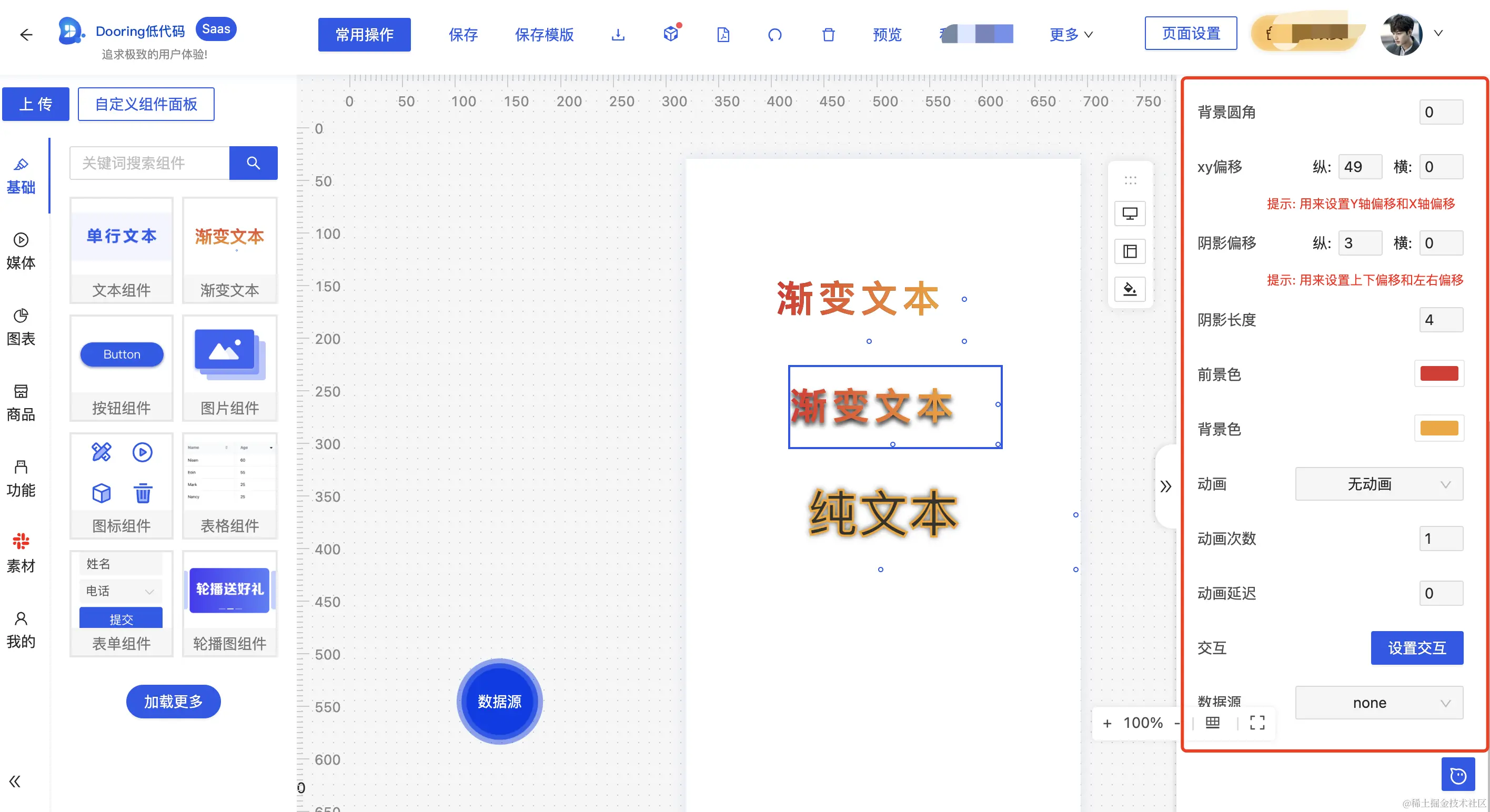Select the 按钮组件 component card
1490x812 pixels.
pos(122,369)
